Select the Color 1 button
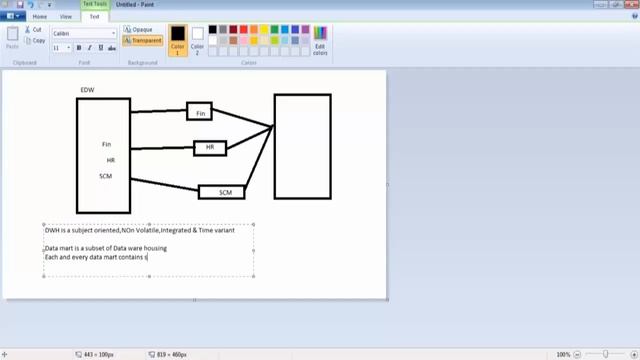Screen dimensions: 640x360 (178, 40)
